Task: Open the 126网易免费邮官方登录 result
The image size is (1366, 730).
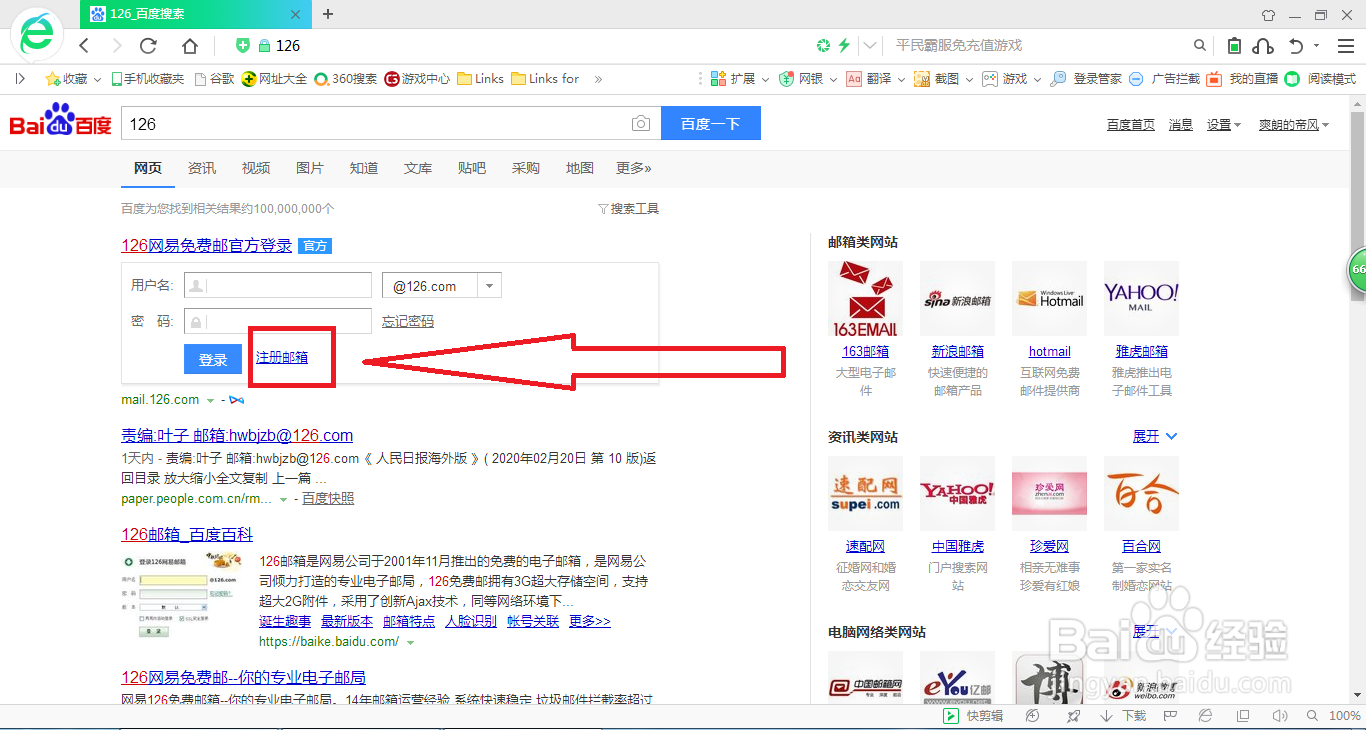Action: coord(207,245)
